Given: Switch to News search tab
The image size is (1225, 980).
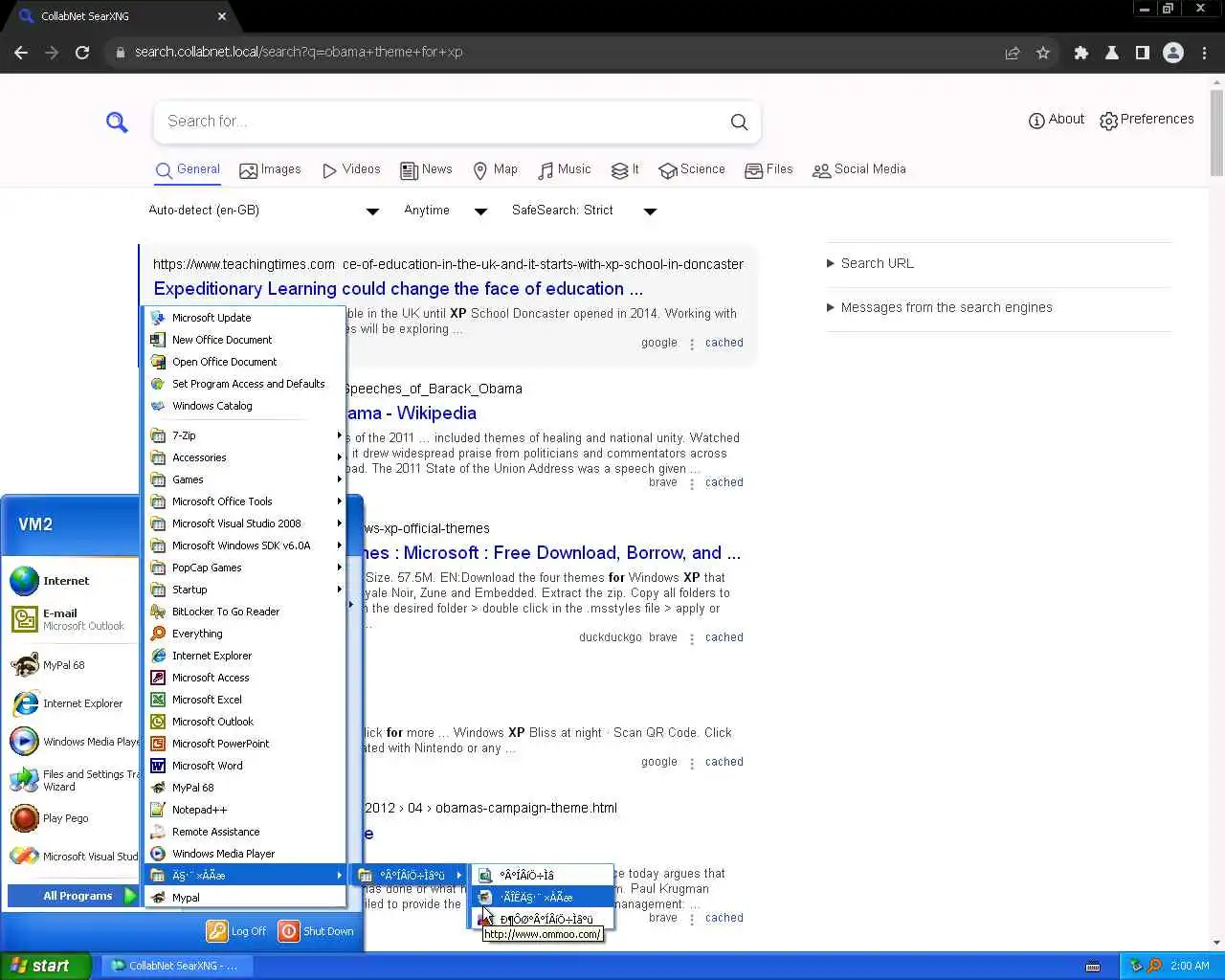Looking at the screenshot, I should coord(426,169).
